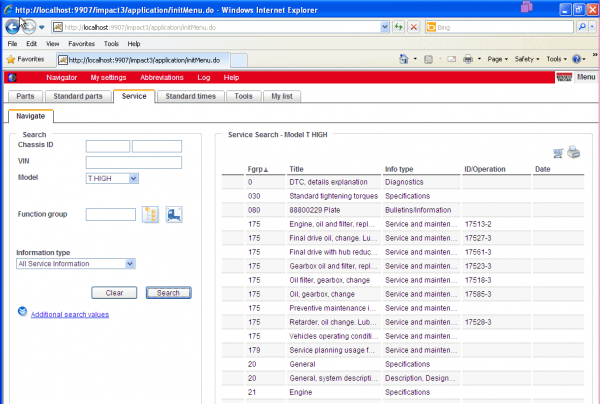Image resolution: width=600 pixels, height=404 pixels.
Task: Open the Page command bar menu
Action: (x=497, y=59)
